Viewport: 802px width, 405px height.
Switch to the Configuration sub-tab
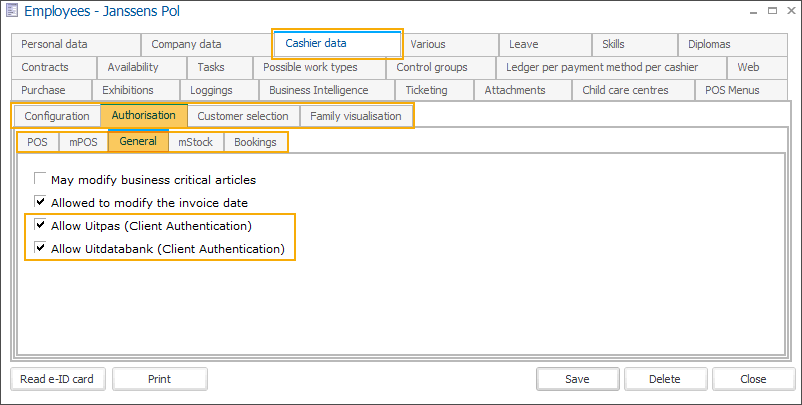[57, 116]
